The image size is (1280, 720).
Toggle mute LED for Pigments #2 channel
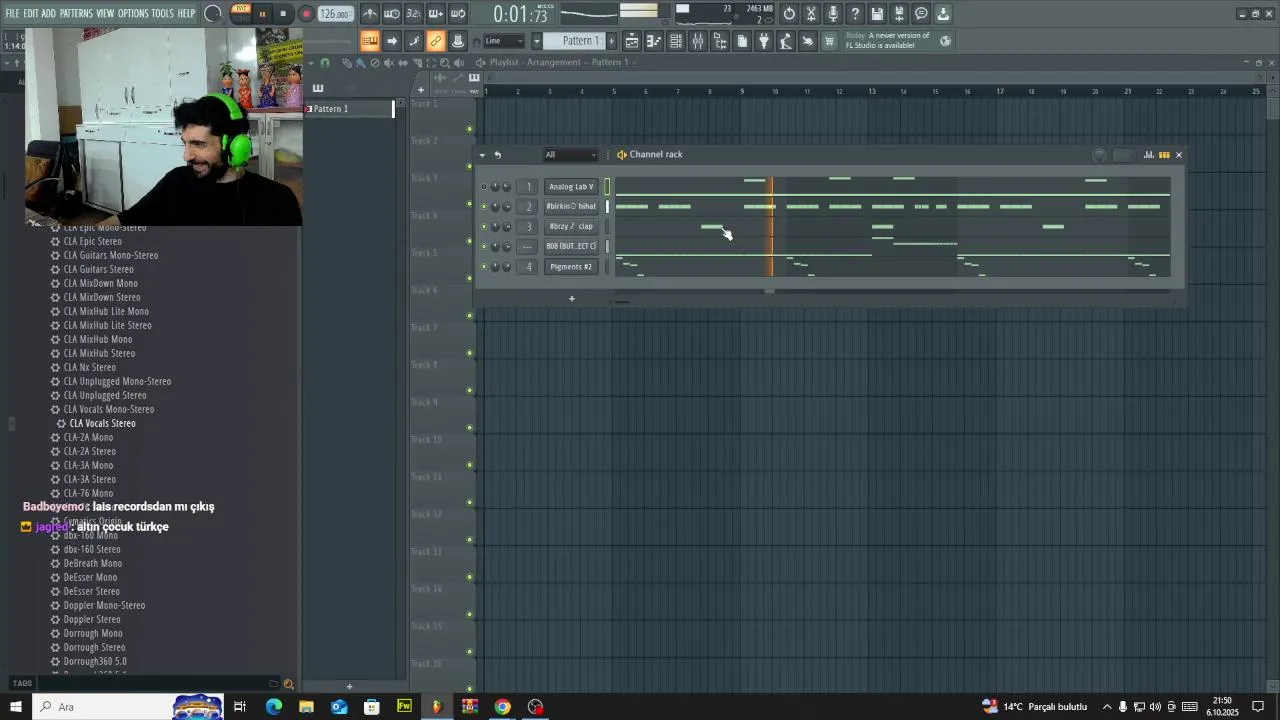coord(484,267)
